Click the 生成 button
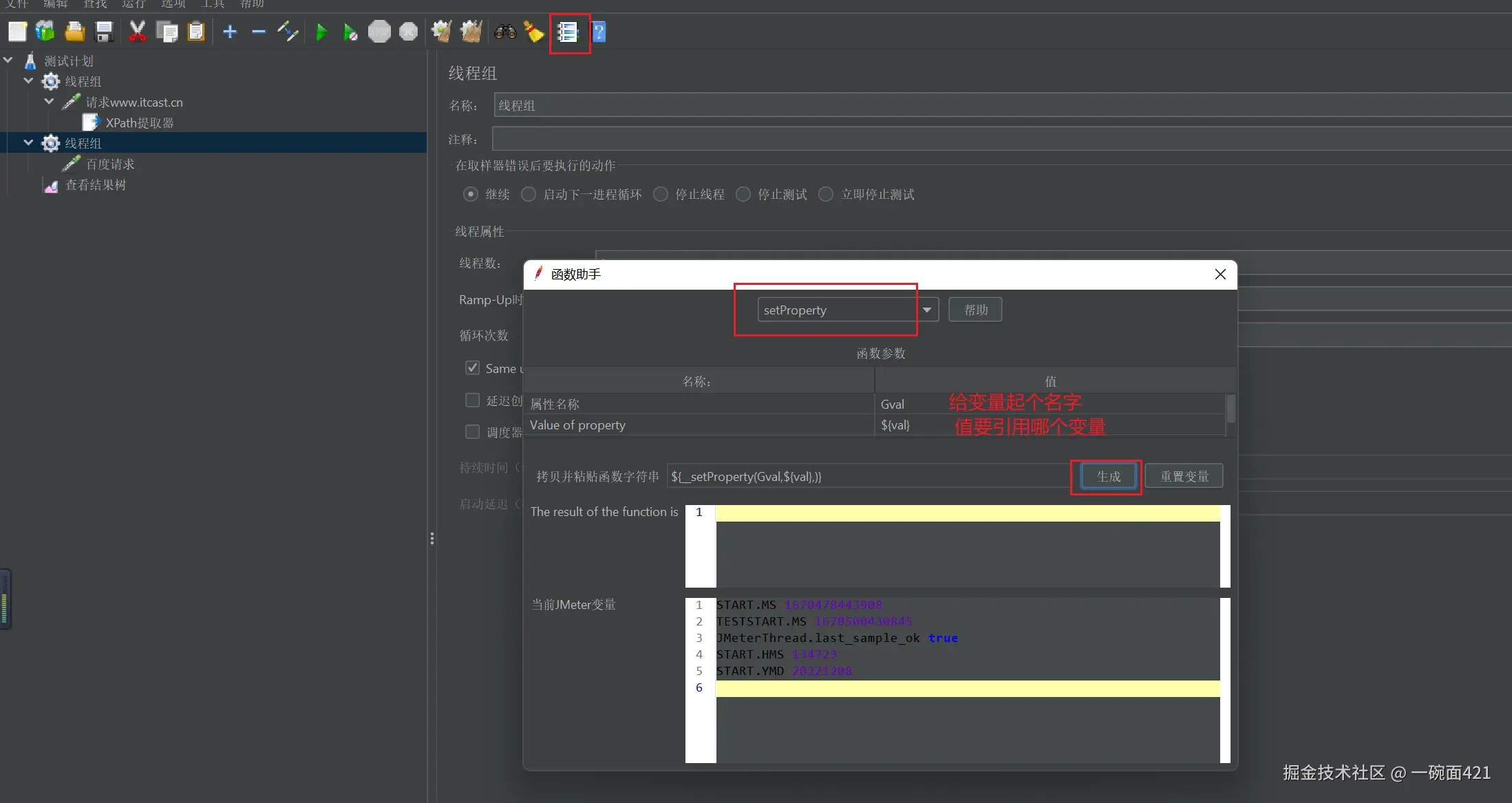The width and height of the screenshot is (1512, 803). click(1108, 476)
